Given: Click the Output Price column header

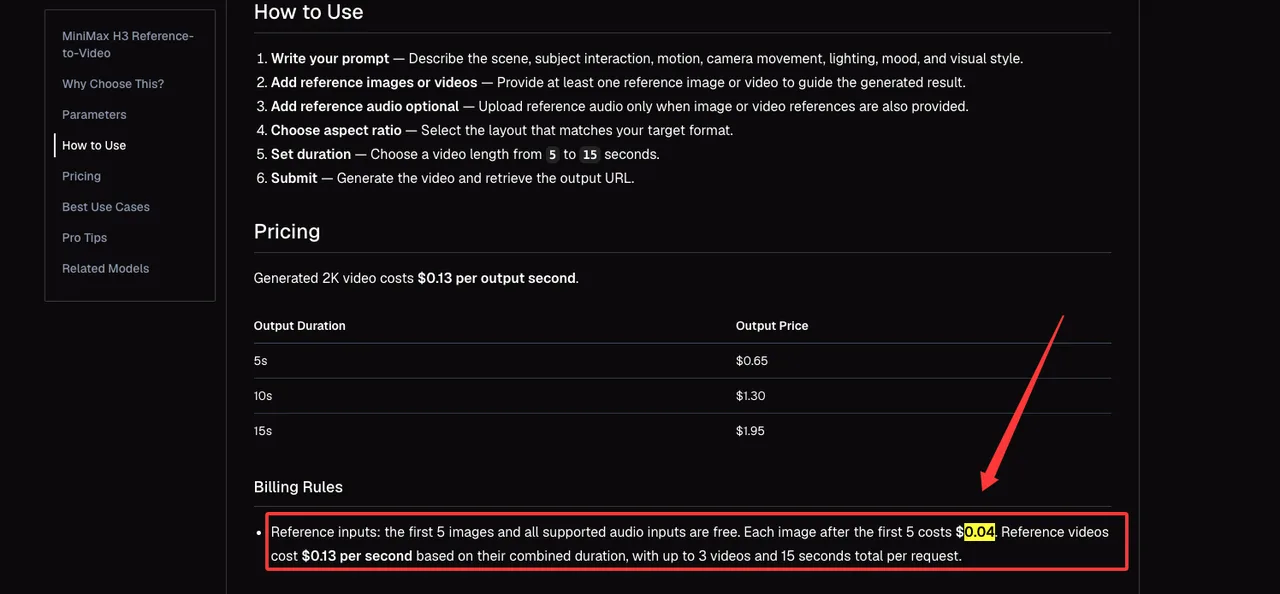Looking at the screenshot, I should coord(772,326).
